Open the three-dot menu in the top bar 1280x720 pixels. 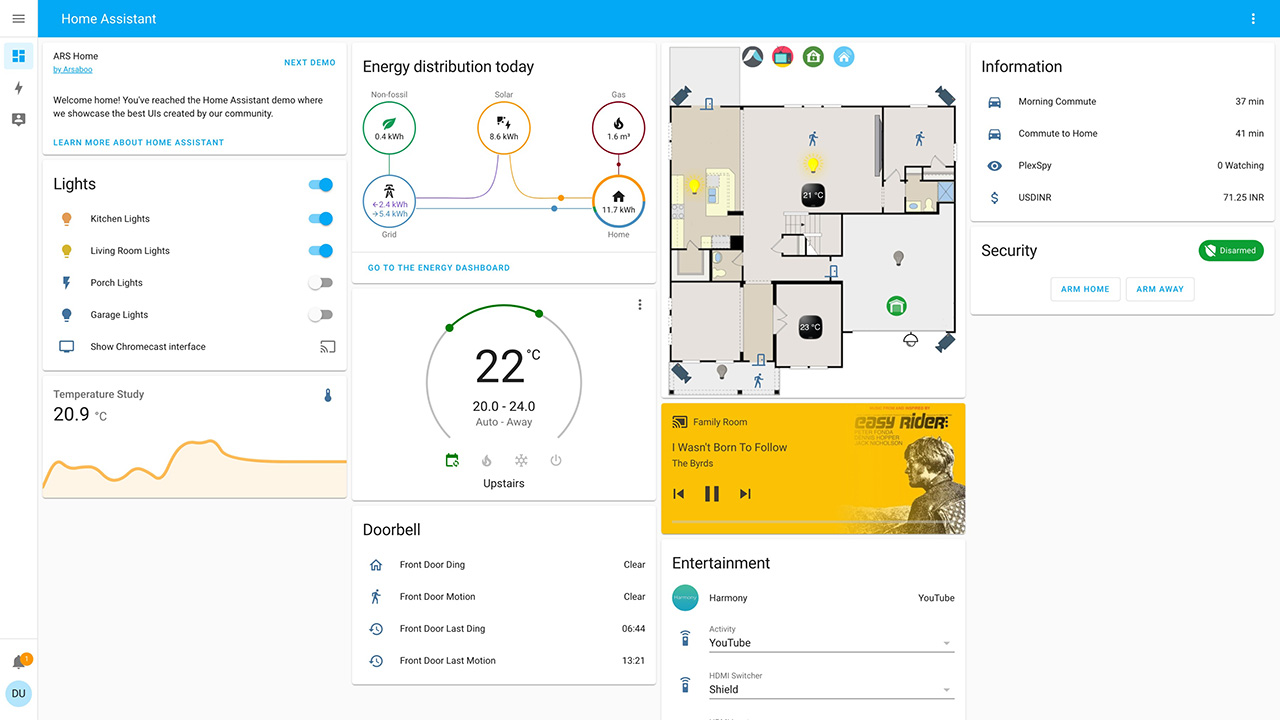click(x=1253, y=18)
